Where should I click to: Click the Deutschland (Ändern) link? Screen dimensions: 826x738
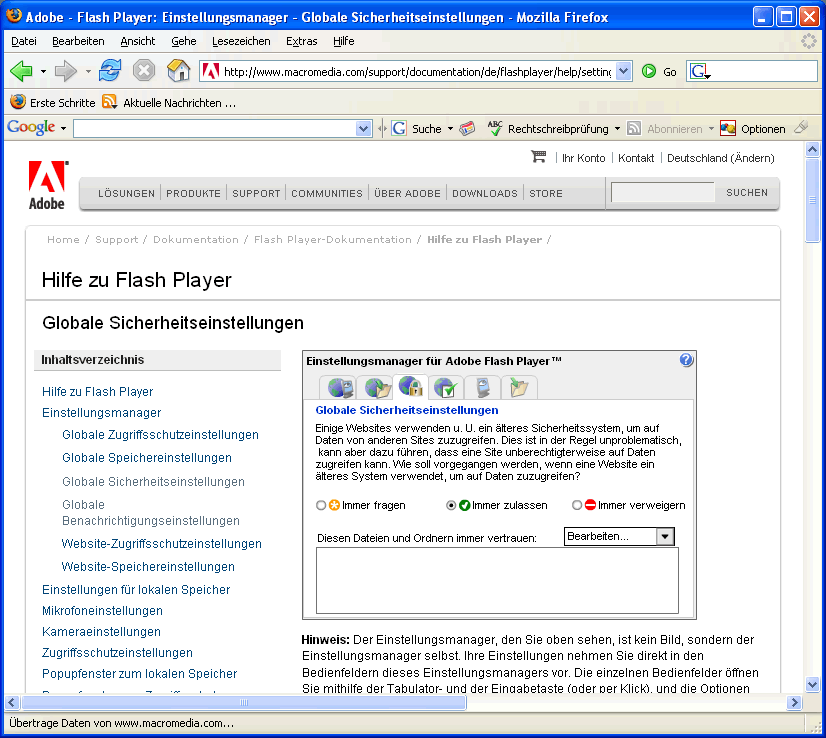click(x=721, y=158)
